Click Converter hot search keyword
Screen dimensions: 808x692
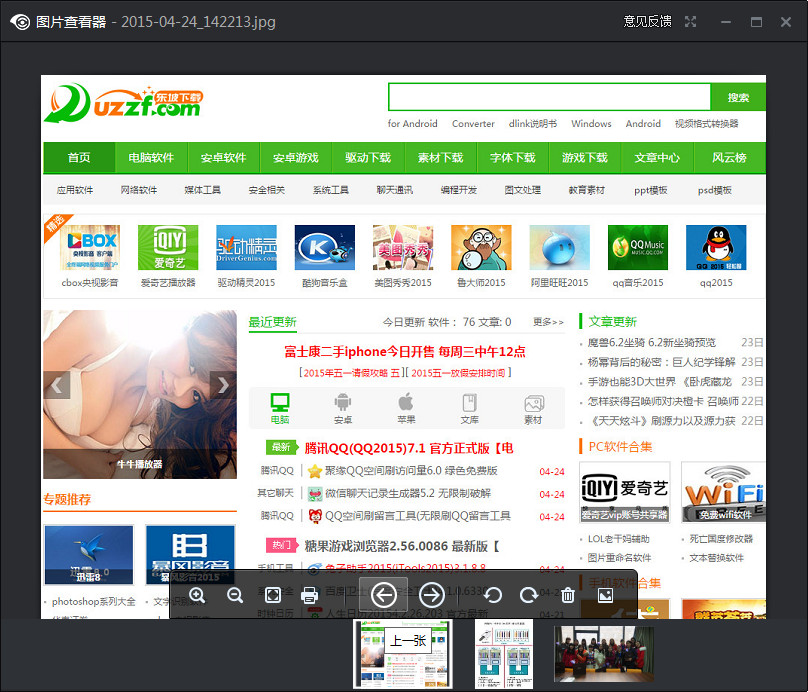473,124
